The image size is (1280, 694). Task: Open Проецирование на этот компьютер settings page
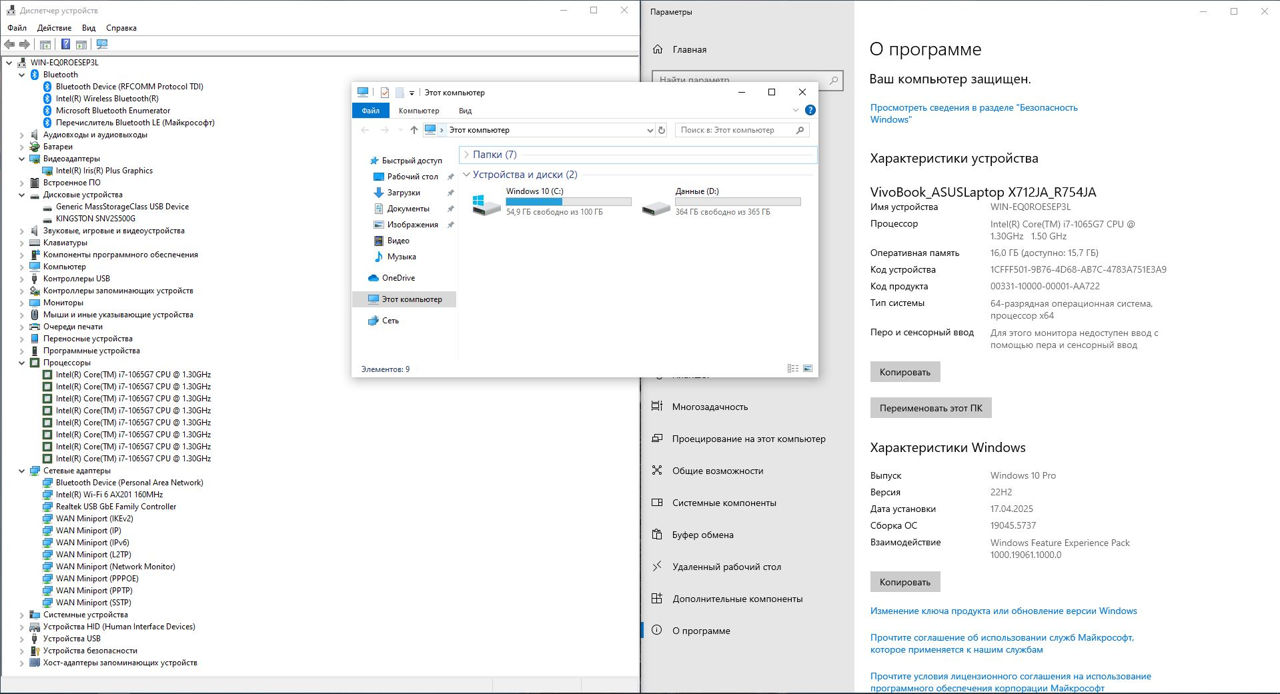(x=738, y=438)
